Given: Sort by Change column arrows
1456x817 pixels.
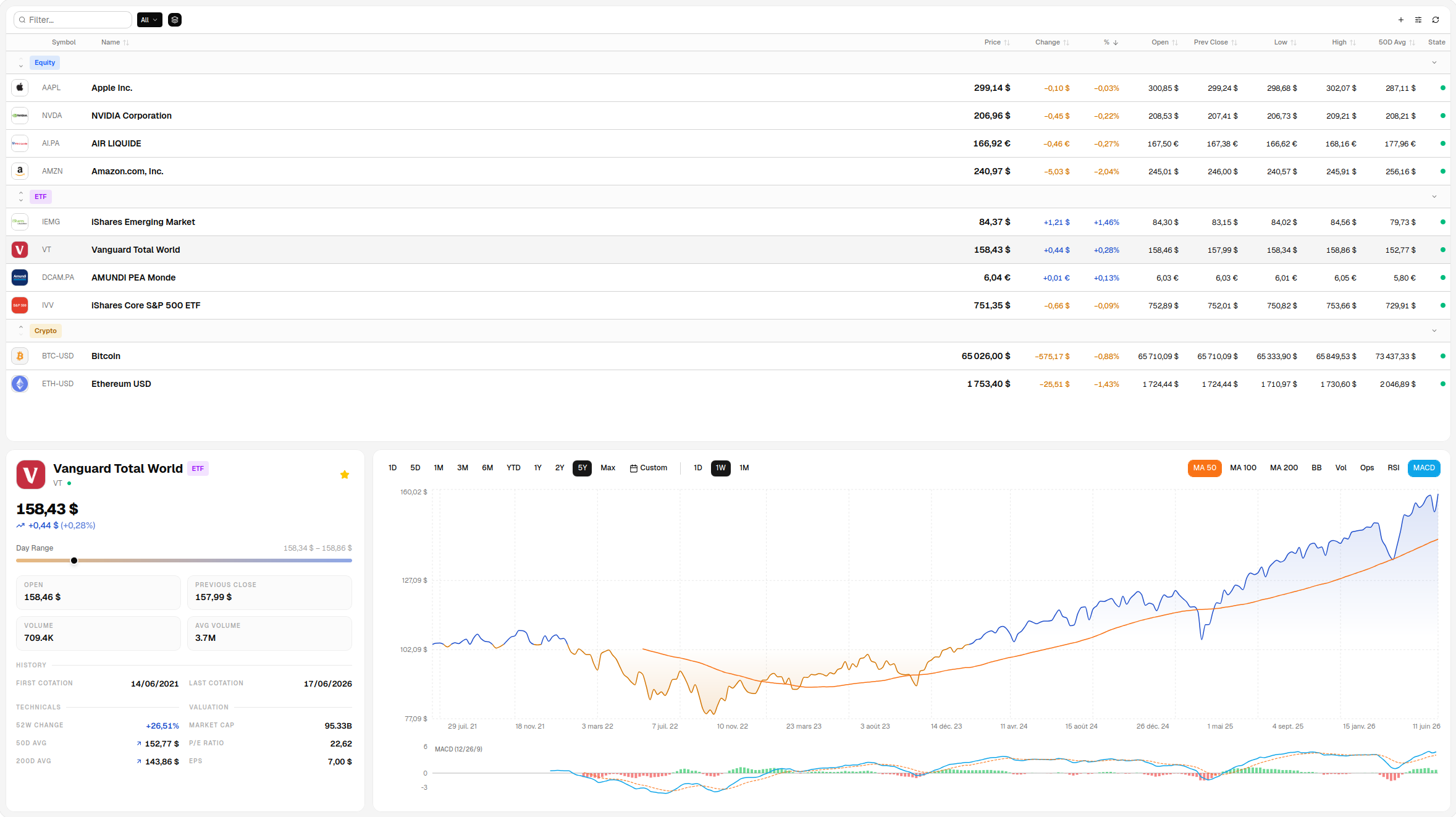Looking at the screenshot, I should pyautogui.click(x=1066, y=43).
